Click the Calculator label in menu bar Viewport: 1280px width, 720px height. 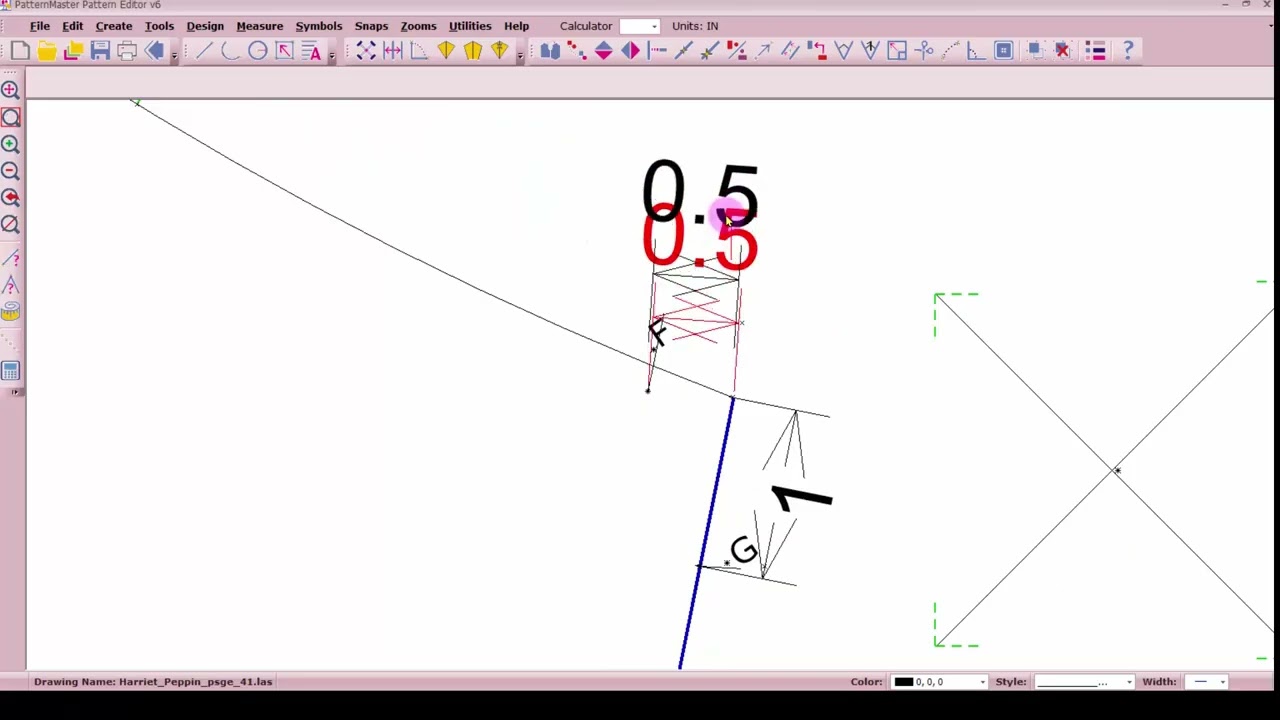pos(586,26)
